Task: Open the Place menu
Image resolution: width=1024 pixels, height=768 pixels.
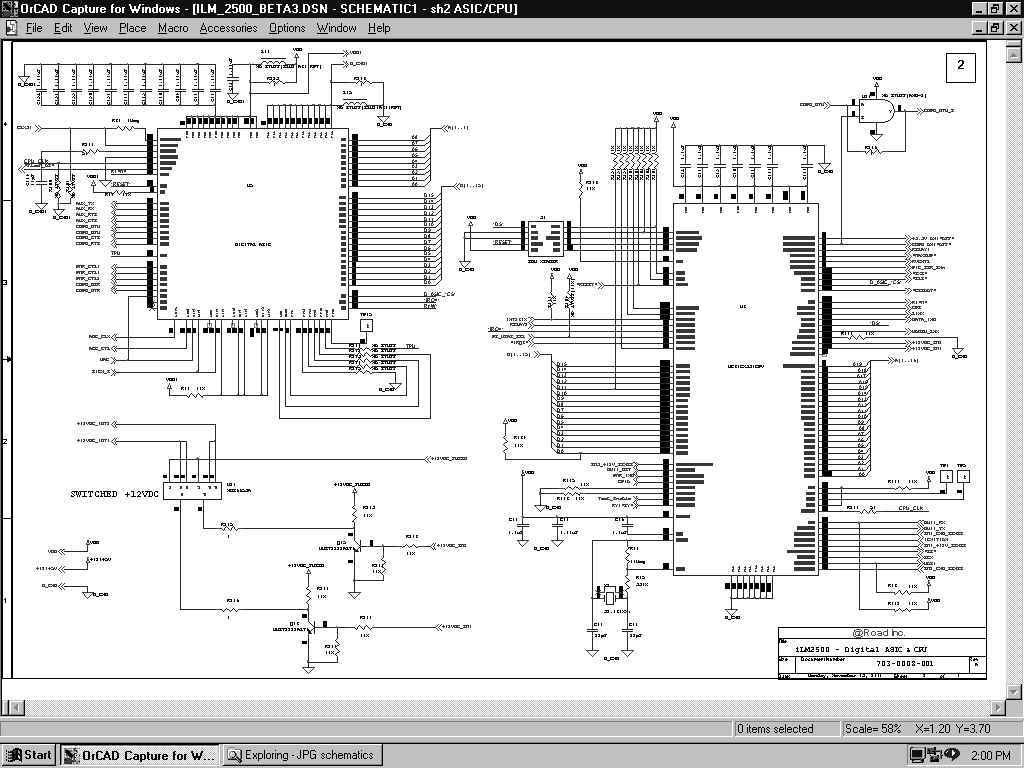Action: [132, 28]
